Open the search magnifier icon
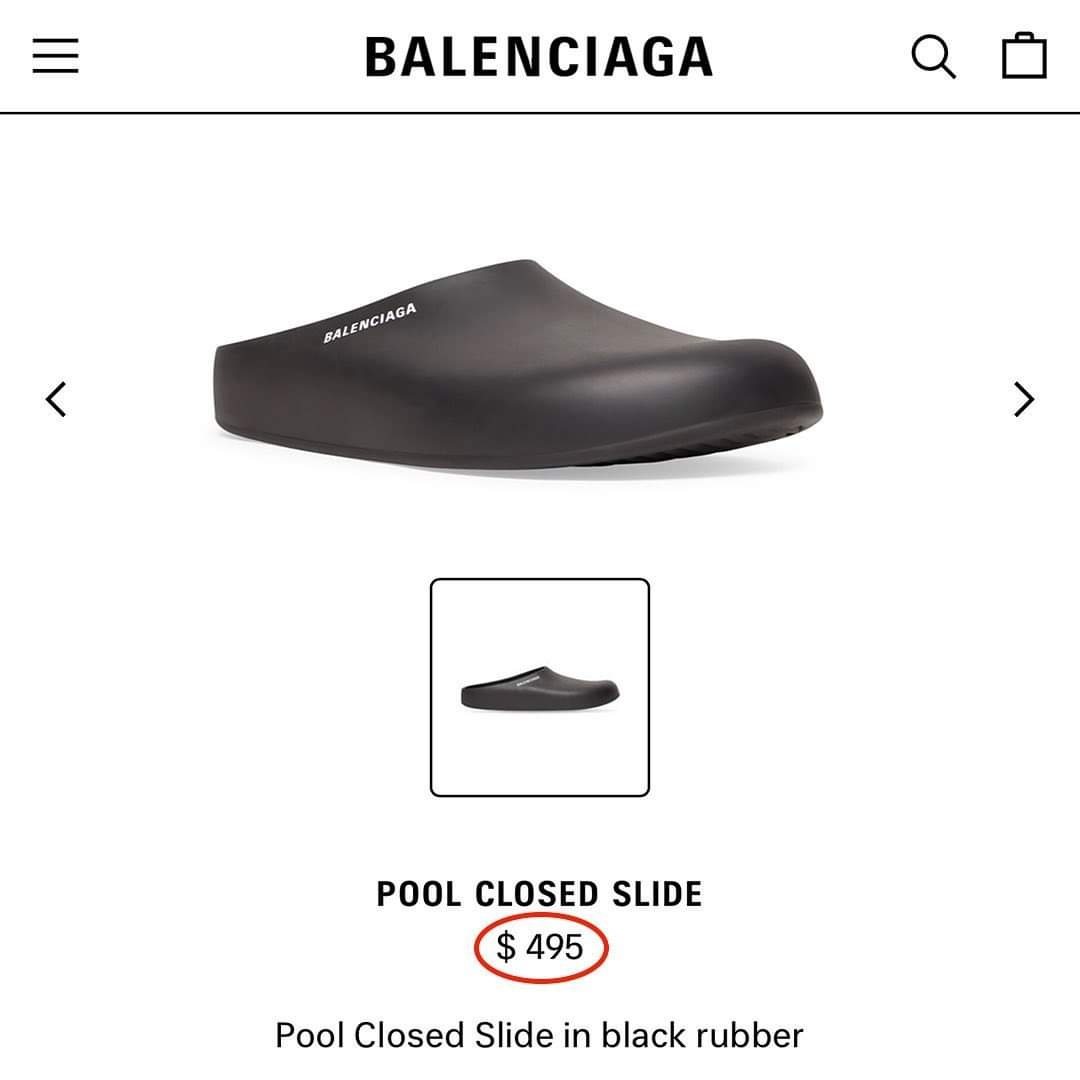 coord(933,56)
